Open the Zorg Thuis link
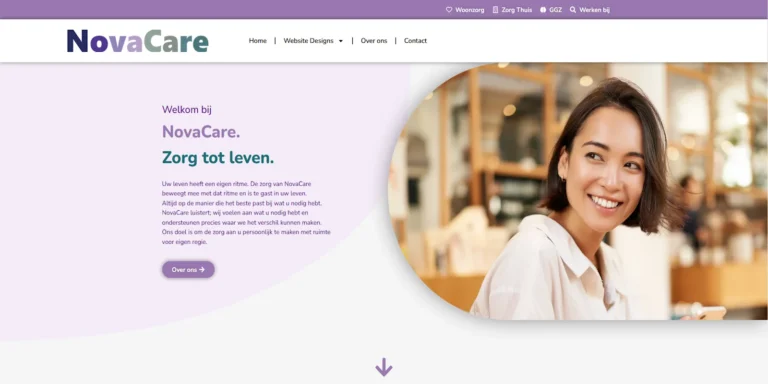The height and width of the screenshot is (384, 768). point(517,10)
